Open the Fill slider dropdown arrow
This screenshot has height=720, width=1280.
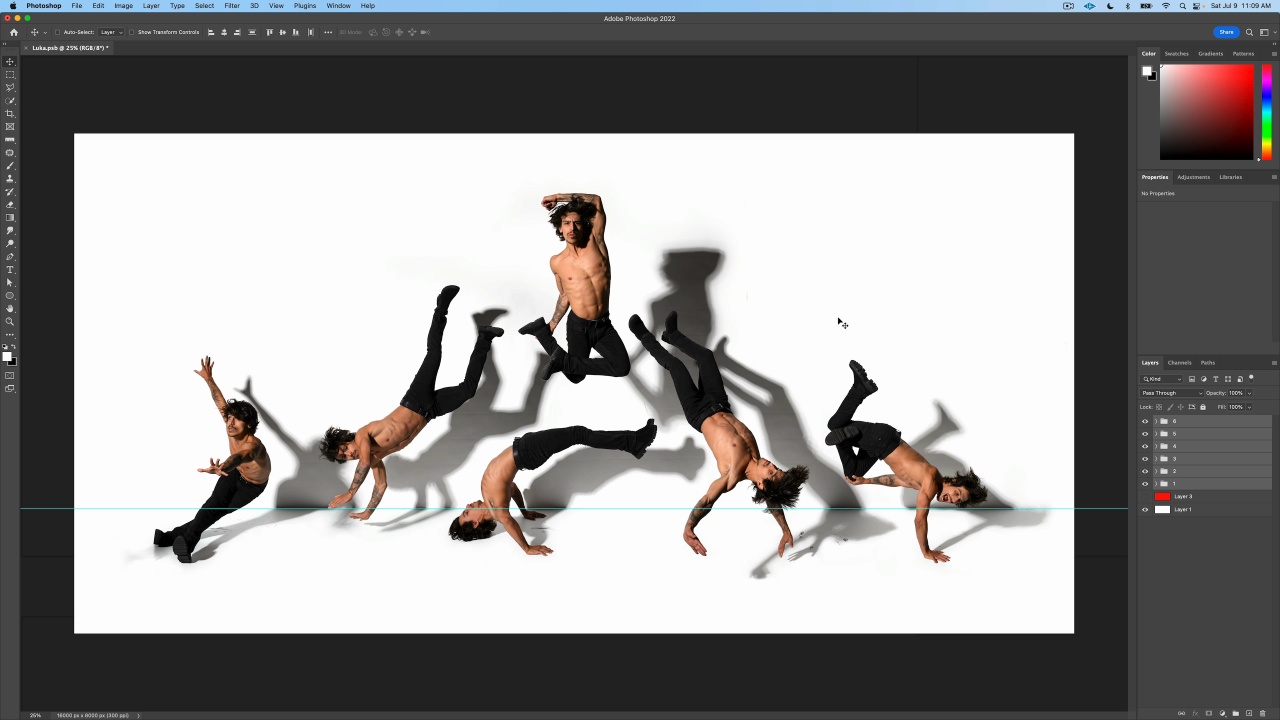point(1249,407)
